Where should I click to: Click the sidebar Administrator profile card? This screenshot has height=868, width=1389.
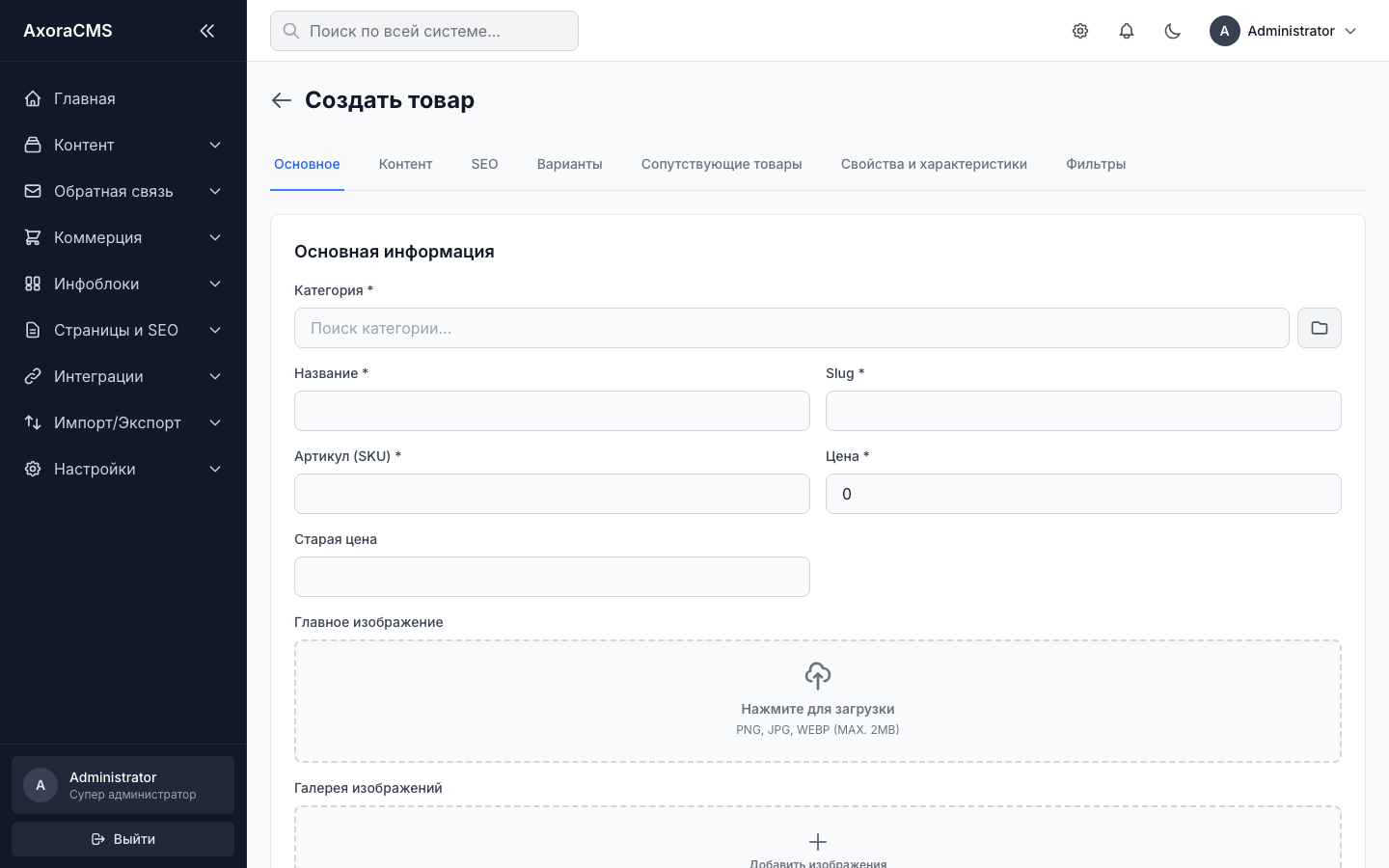pos(123,785)
